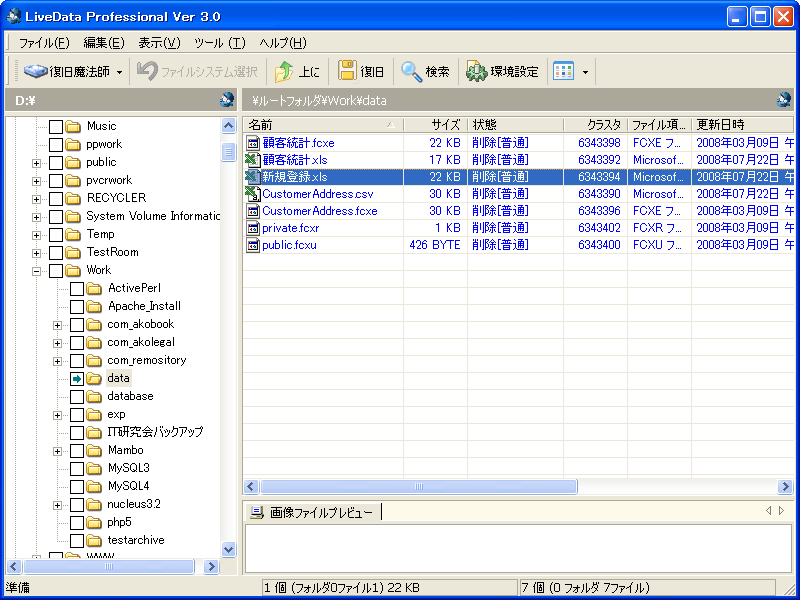Sort by the 更新日時 column header
The height and width of the screenshot is (600, 800).
742,124
